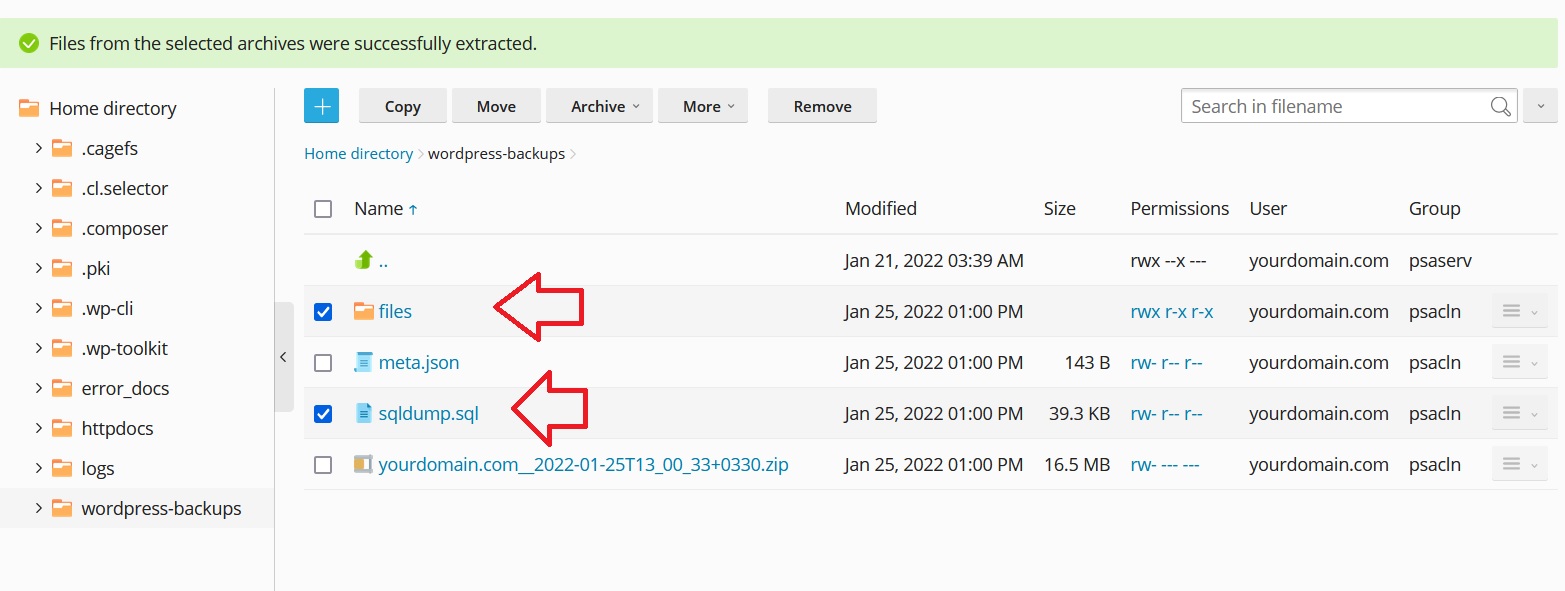Click the sqldump.sql file icon

364,414
